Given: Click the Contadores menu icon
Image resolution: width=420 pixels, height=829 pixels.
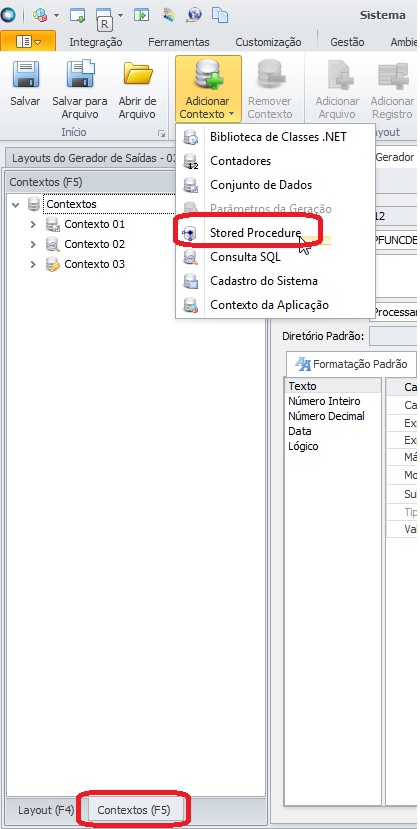Looking at the screenshot, I should pyautogui.click(x=190, y=161).
